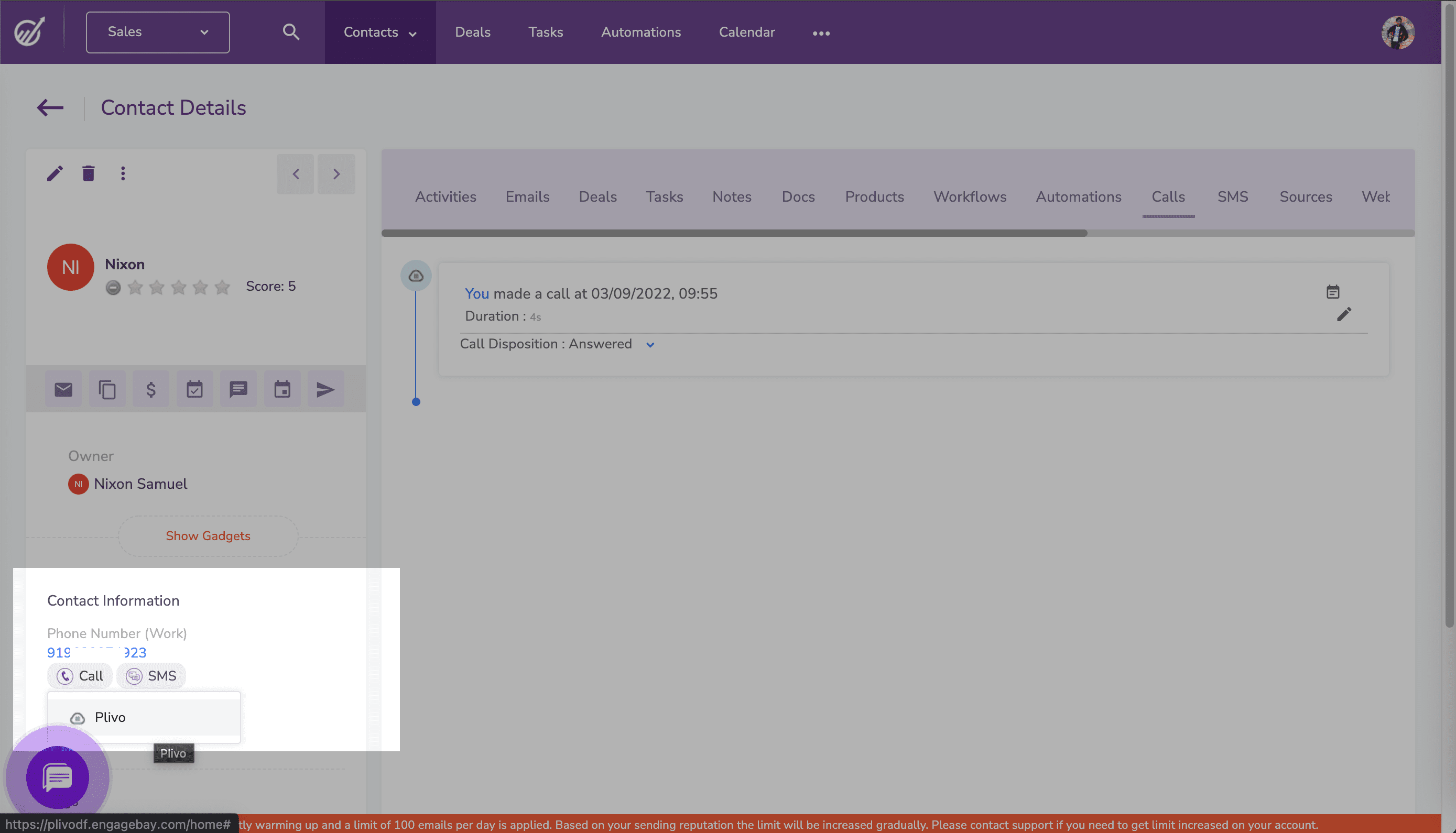Click the dollar/deals icon in toolbar
This screenshot has height=833, width=1456.
click(151, 389)
